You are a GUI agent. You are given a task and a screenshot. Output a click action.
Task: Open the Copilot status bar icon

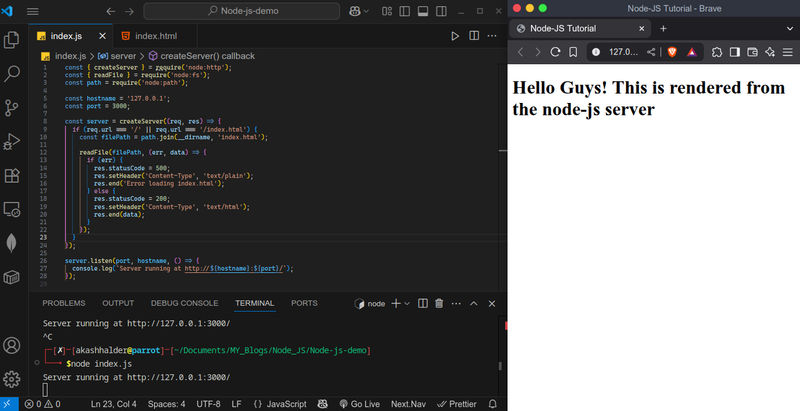[322, 404]
